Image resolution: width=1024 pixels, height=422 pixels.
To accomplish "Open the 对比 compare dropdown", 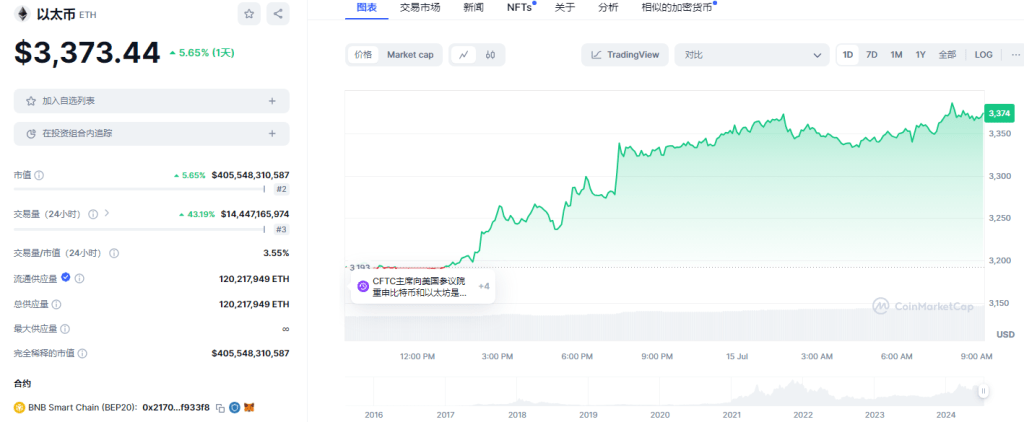I will point(752,55).
